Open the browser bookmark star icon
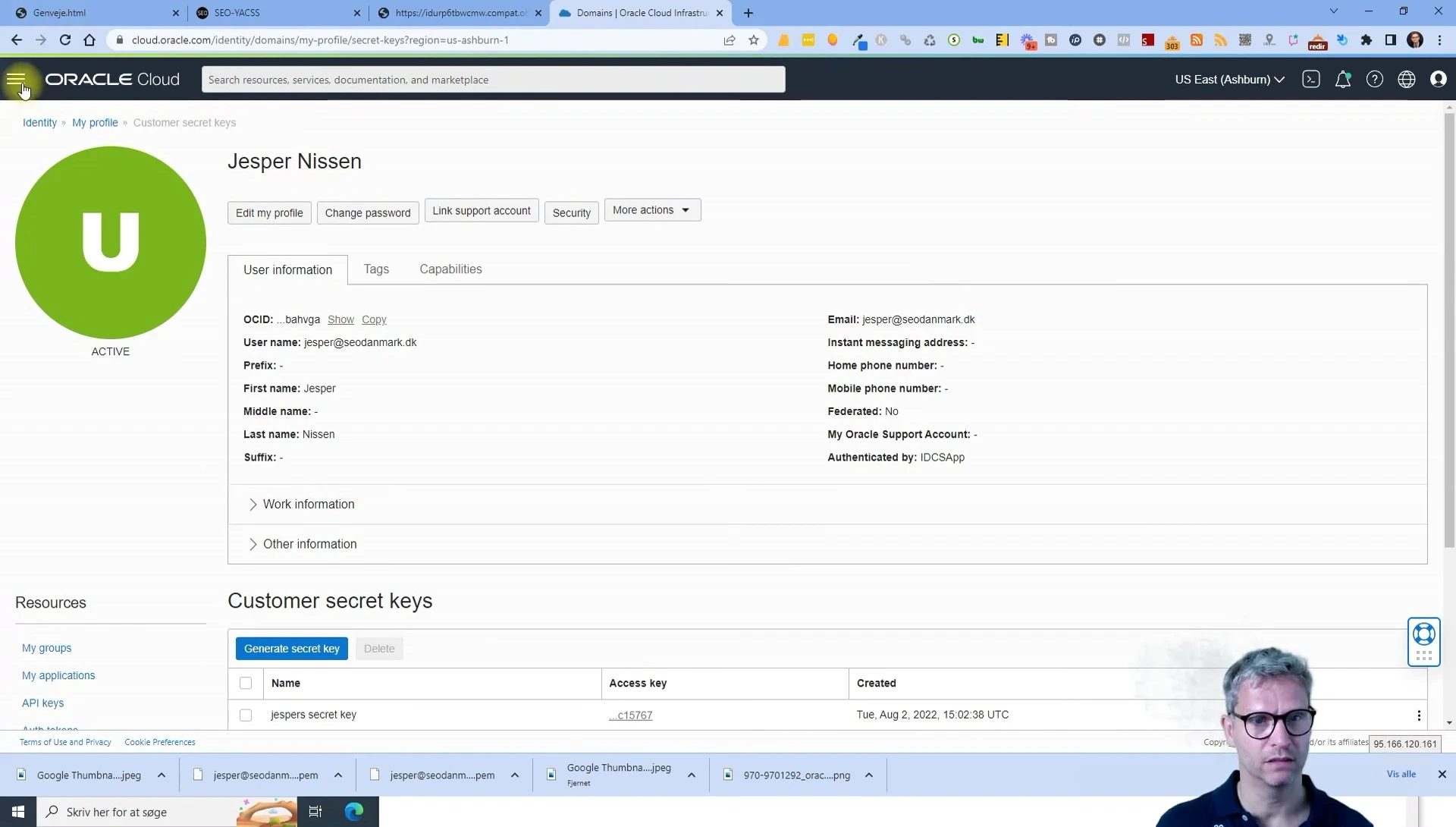 (x=754, y=39)
